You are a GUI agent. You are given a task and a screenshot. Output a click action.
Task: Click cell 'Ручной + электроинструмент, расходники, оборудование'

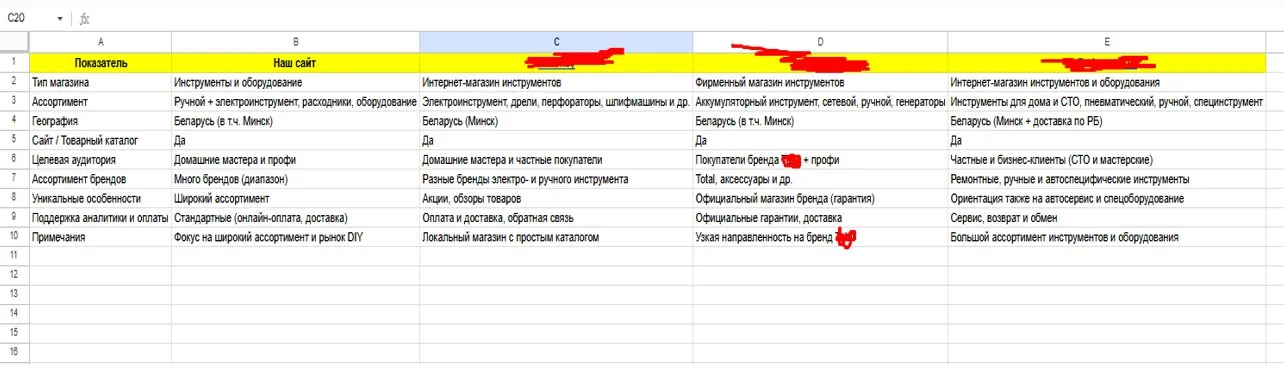click(295, 101)
